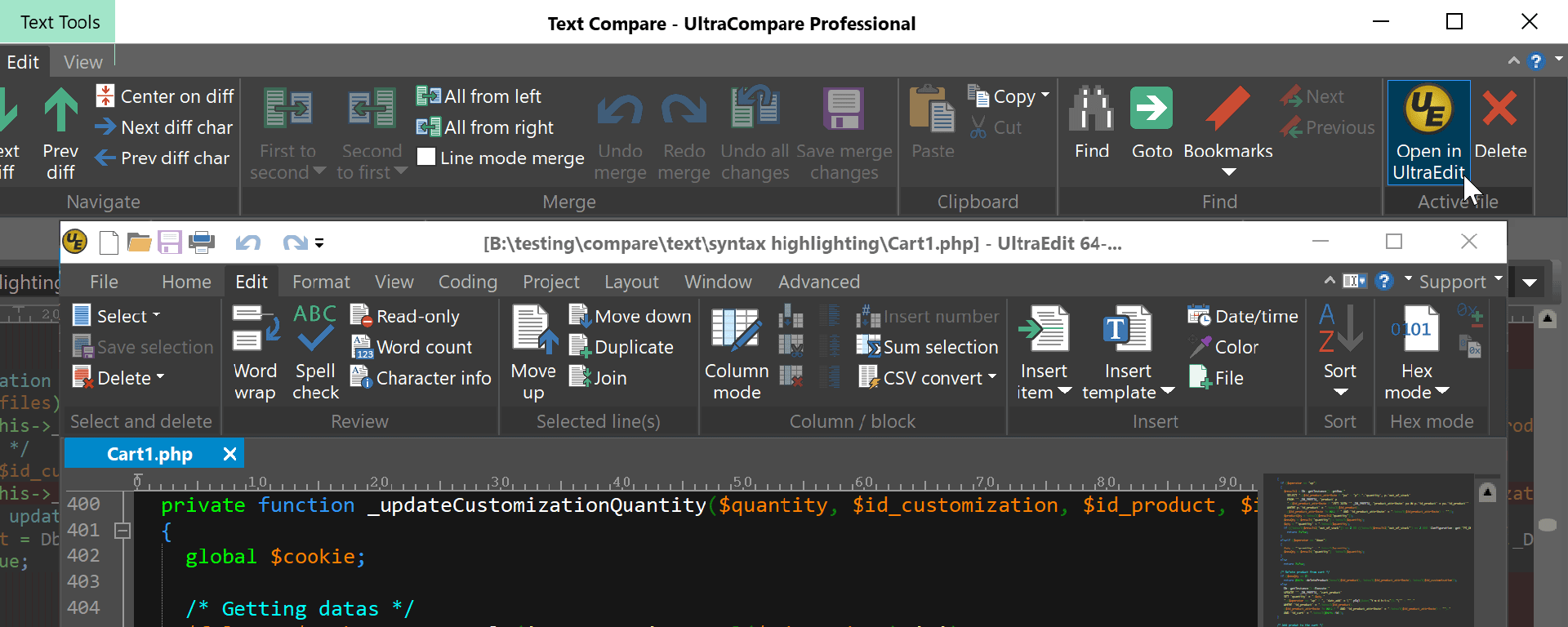This screenshot has width=1568, height=627.
Task: Click the UltraCompare help question icon
Action: pos(1536,62)
